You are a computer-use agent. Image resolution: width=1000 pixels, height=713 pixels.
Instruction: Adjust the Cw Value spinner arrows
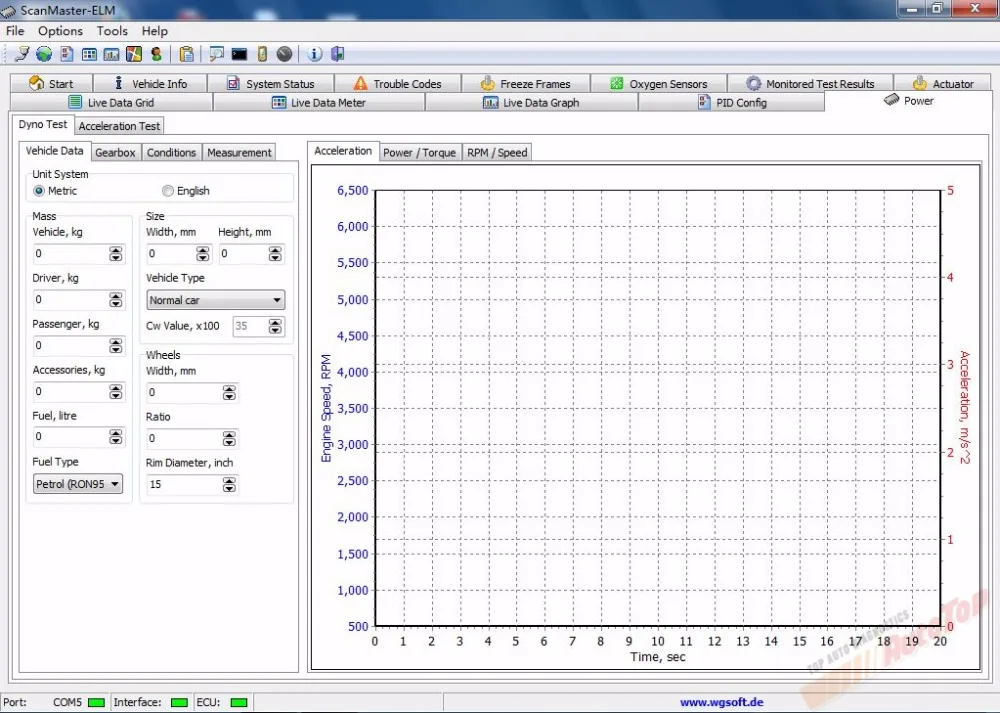click(275, 326)
